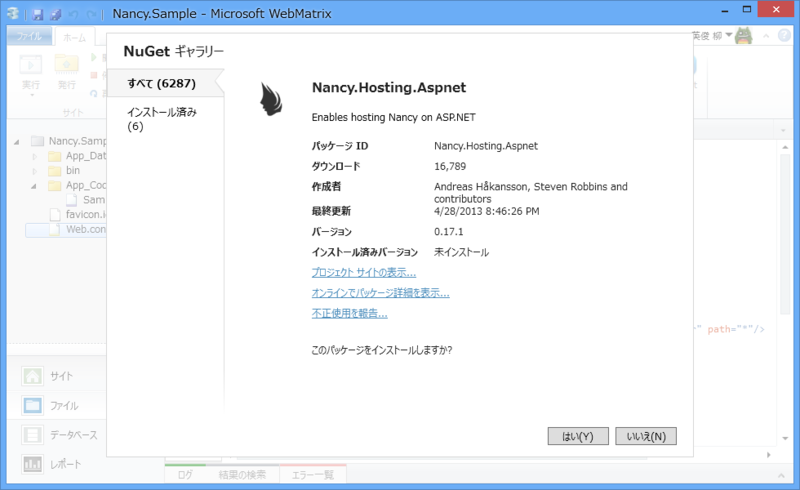Expand the bin folder node
The height and width of the screenshot is (490, 800).
coord(34,171)
